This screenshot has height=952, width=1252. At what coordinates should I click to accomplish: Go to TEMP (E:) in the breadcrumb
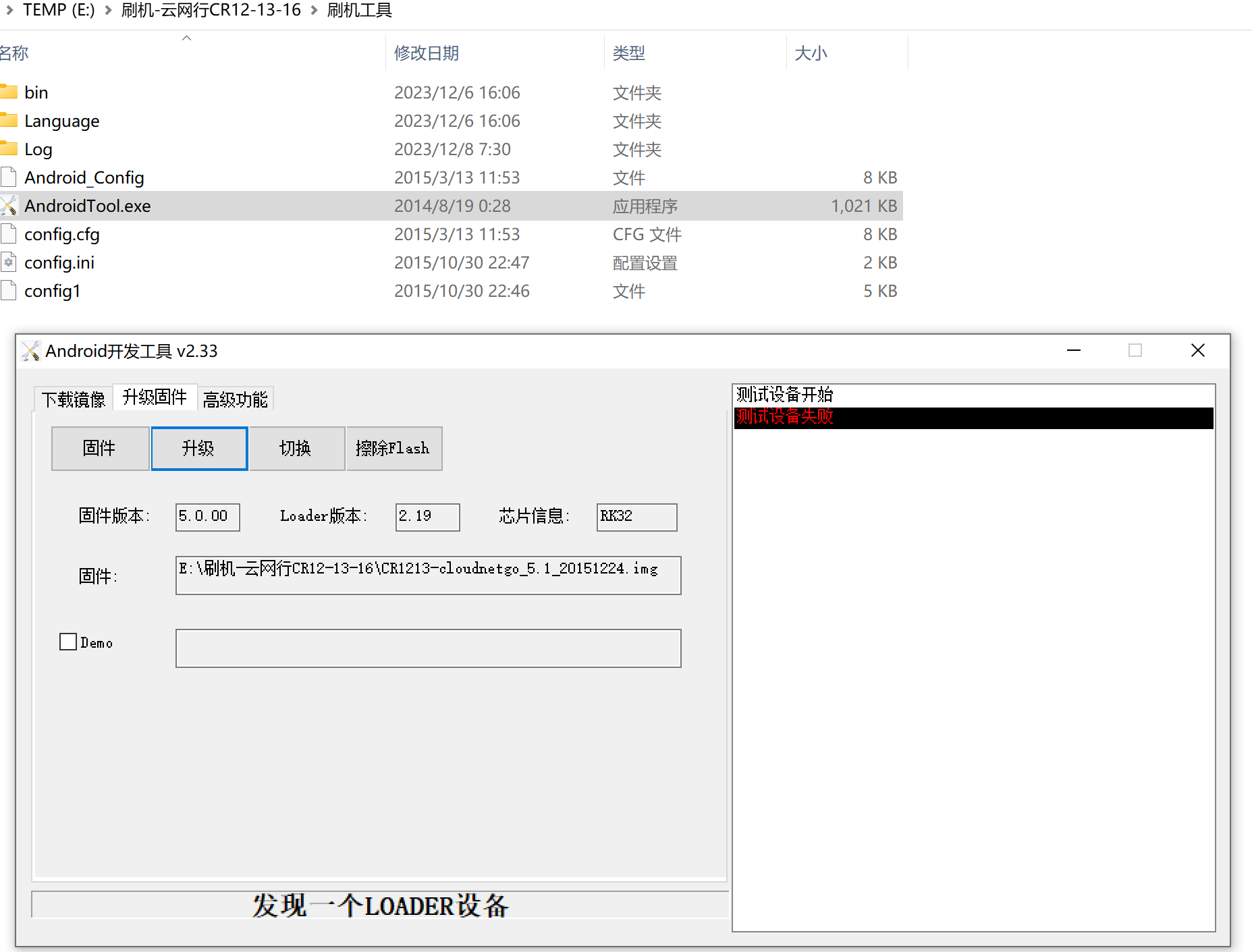click(x=59, y=10)
